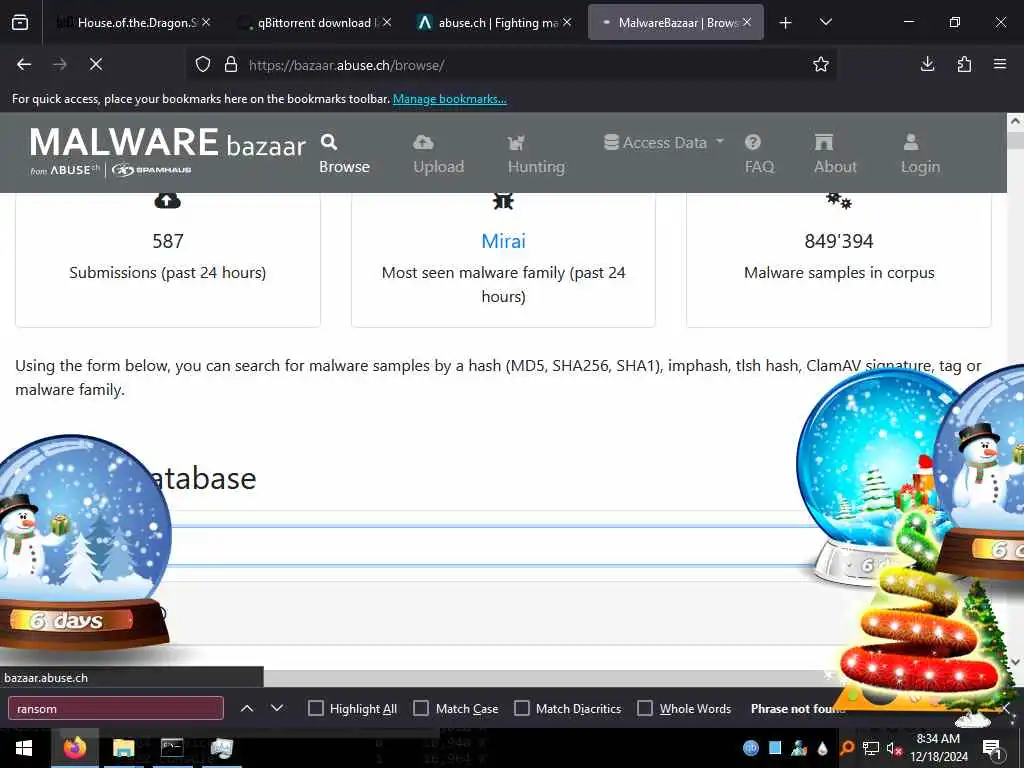Open the Firefox hamburger application menu

pyautogui.click(x=1000, y=64)
